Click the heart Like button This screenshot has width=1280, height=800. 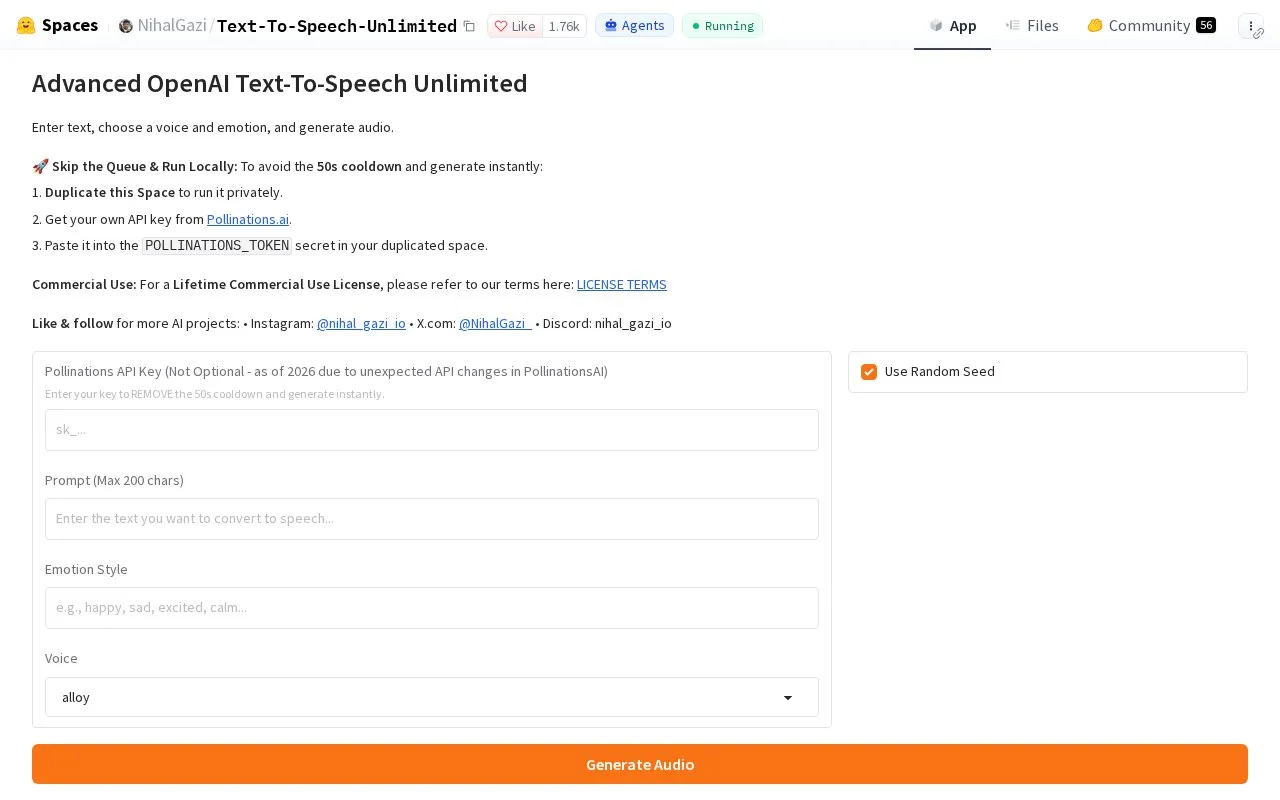(515, 26)
